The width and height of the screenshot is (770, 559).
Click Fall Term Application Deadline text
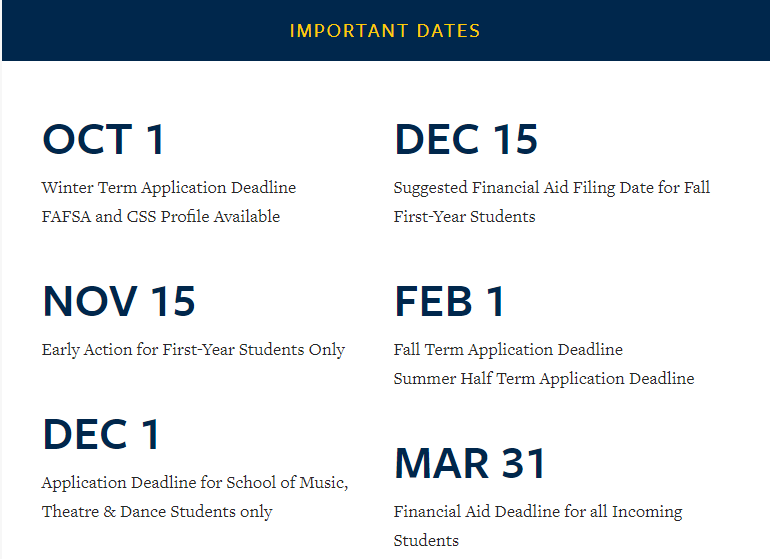pos(508,350)
